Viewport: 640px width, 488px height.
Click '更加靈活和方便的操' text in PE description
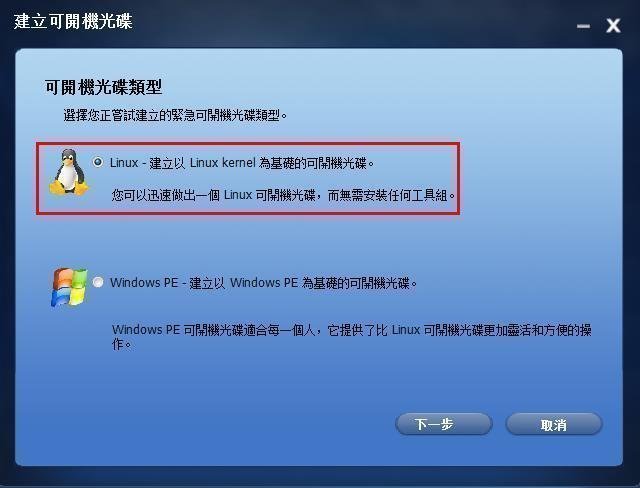pos(538,330)
